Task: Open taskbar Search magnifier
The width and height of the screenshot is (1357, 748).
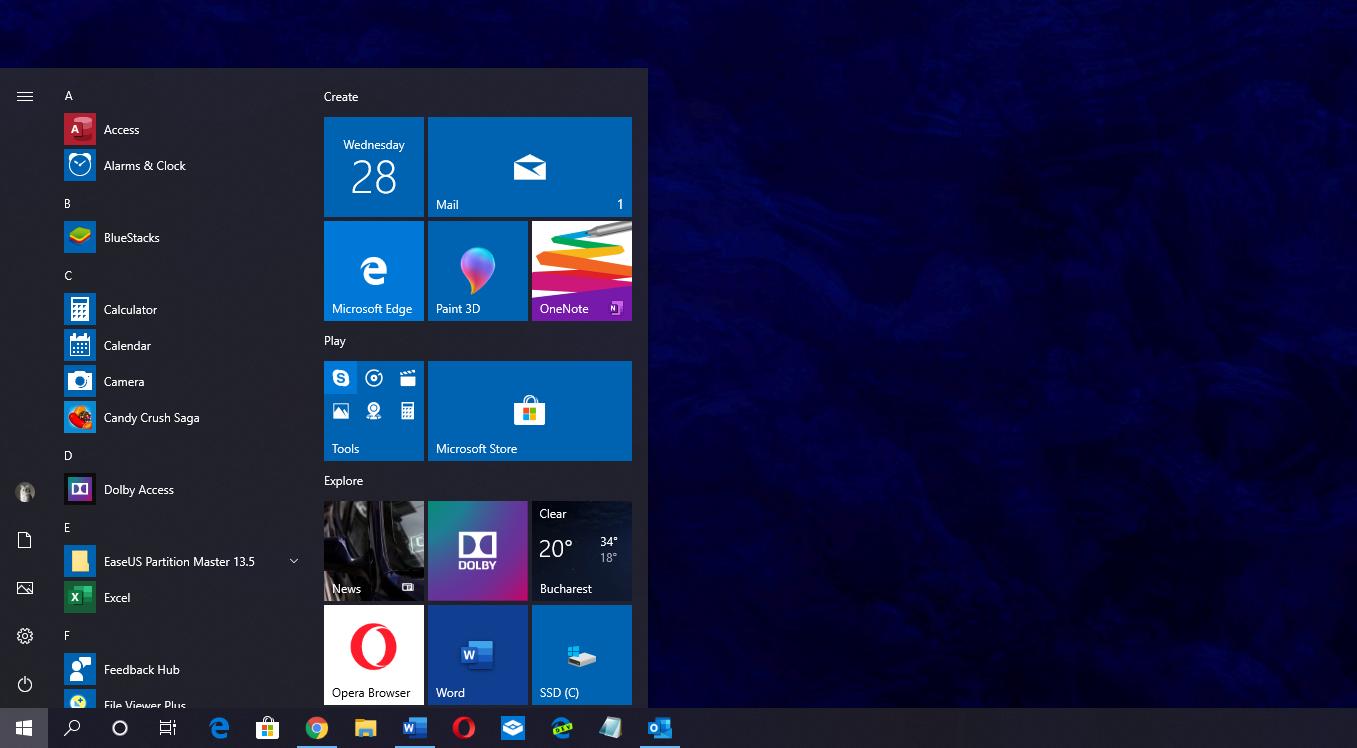Action: [x=72, y=728]
